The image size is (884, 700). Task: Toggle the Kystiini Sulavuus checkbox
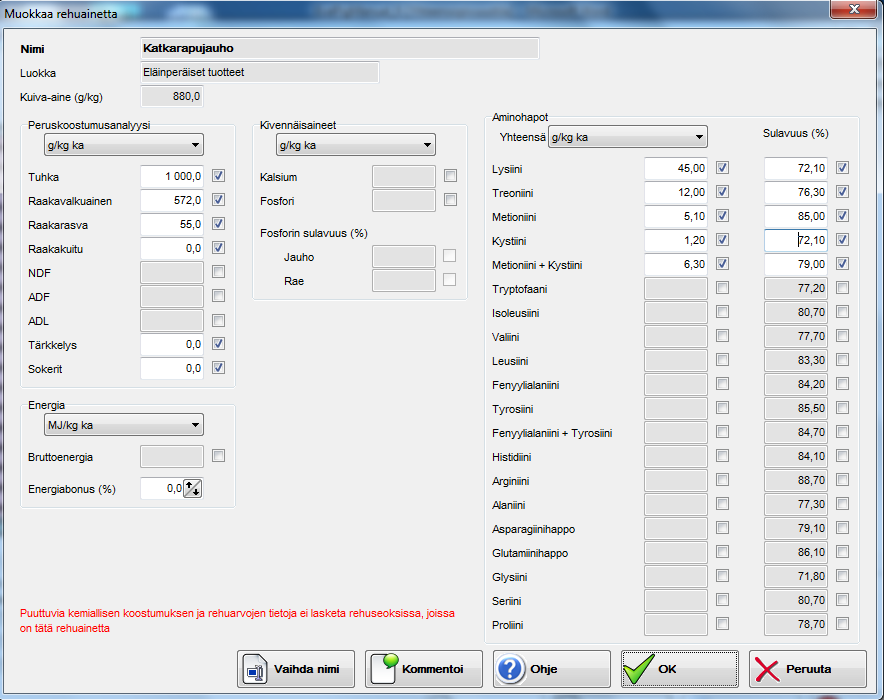click(842, 240)
